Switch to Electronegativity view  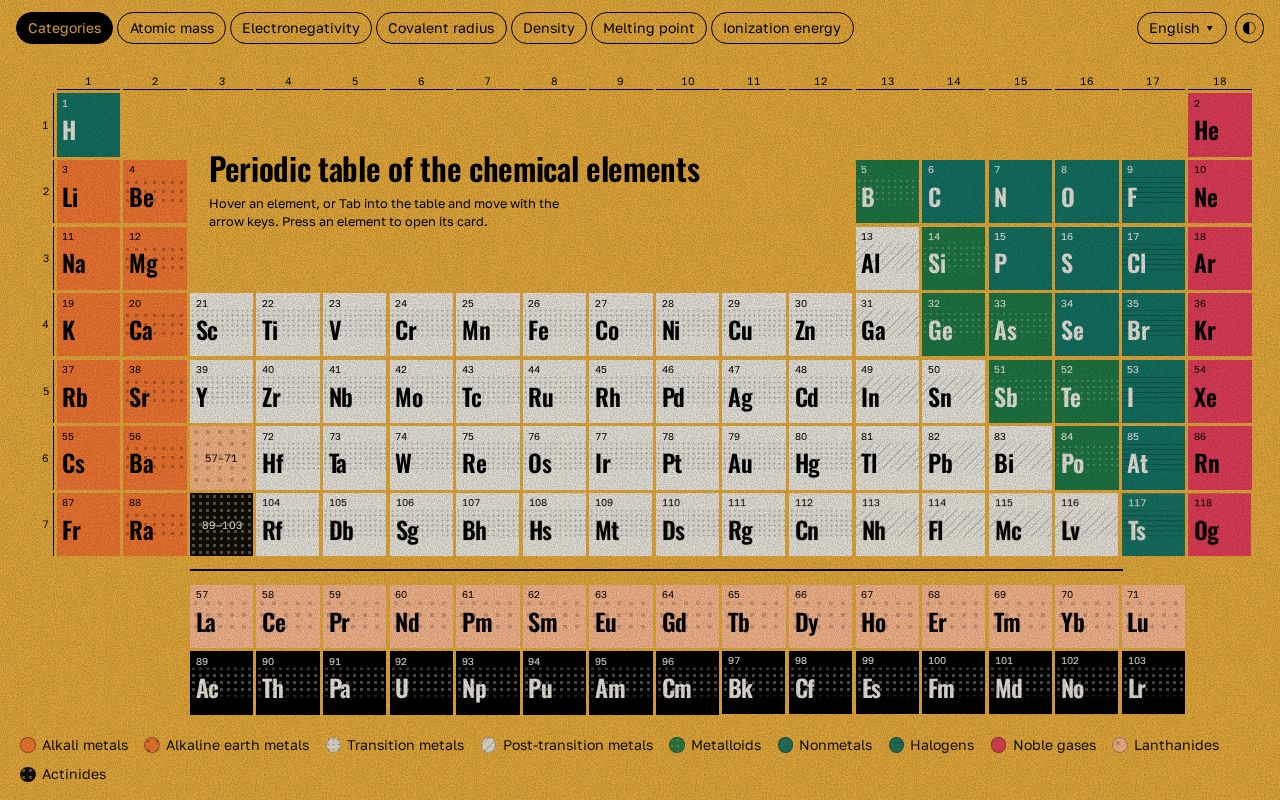[301, 28]
